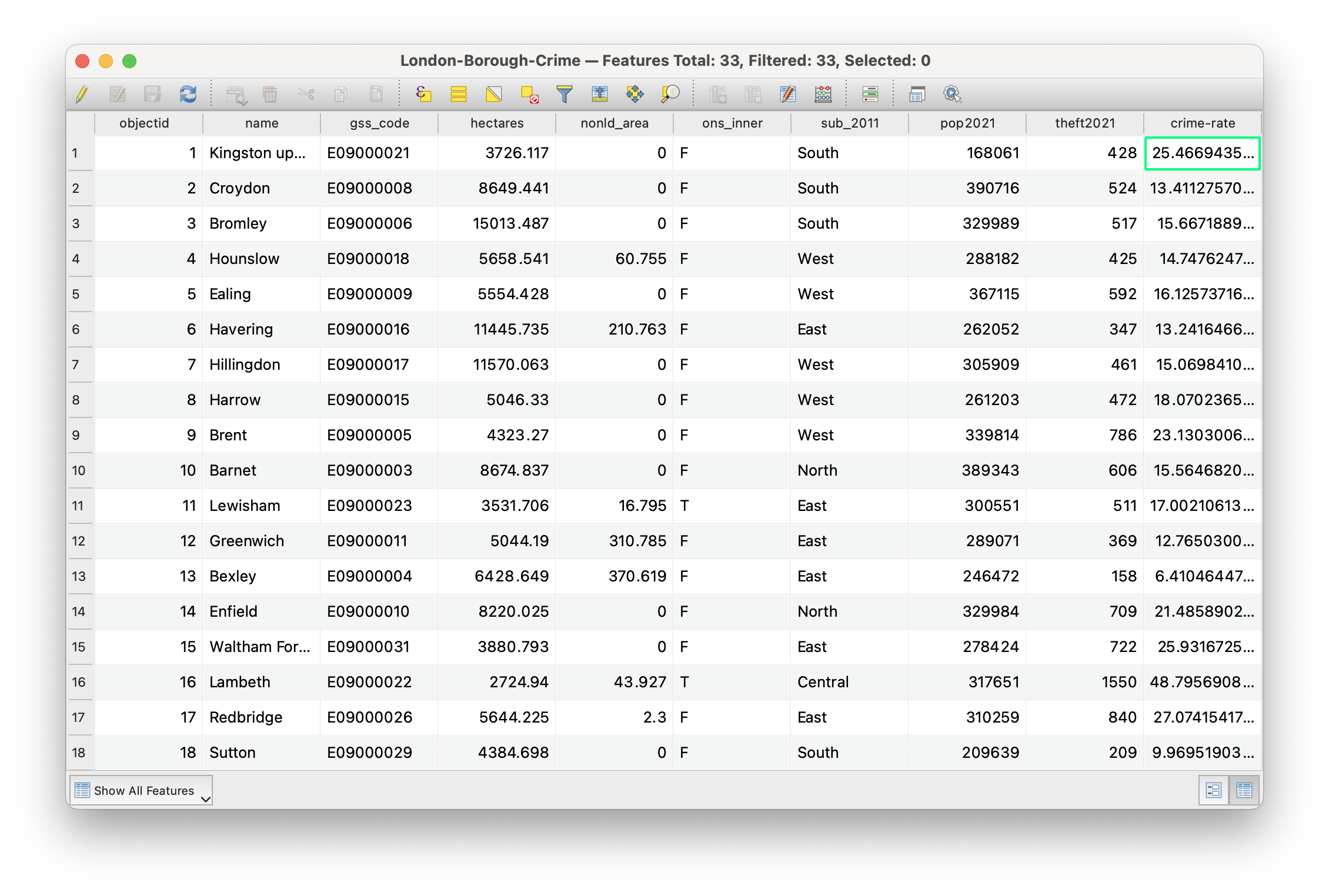Click the save edits floppy icon

pos(153,94)
